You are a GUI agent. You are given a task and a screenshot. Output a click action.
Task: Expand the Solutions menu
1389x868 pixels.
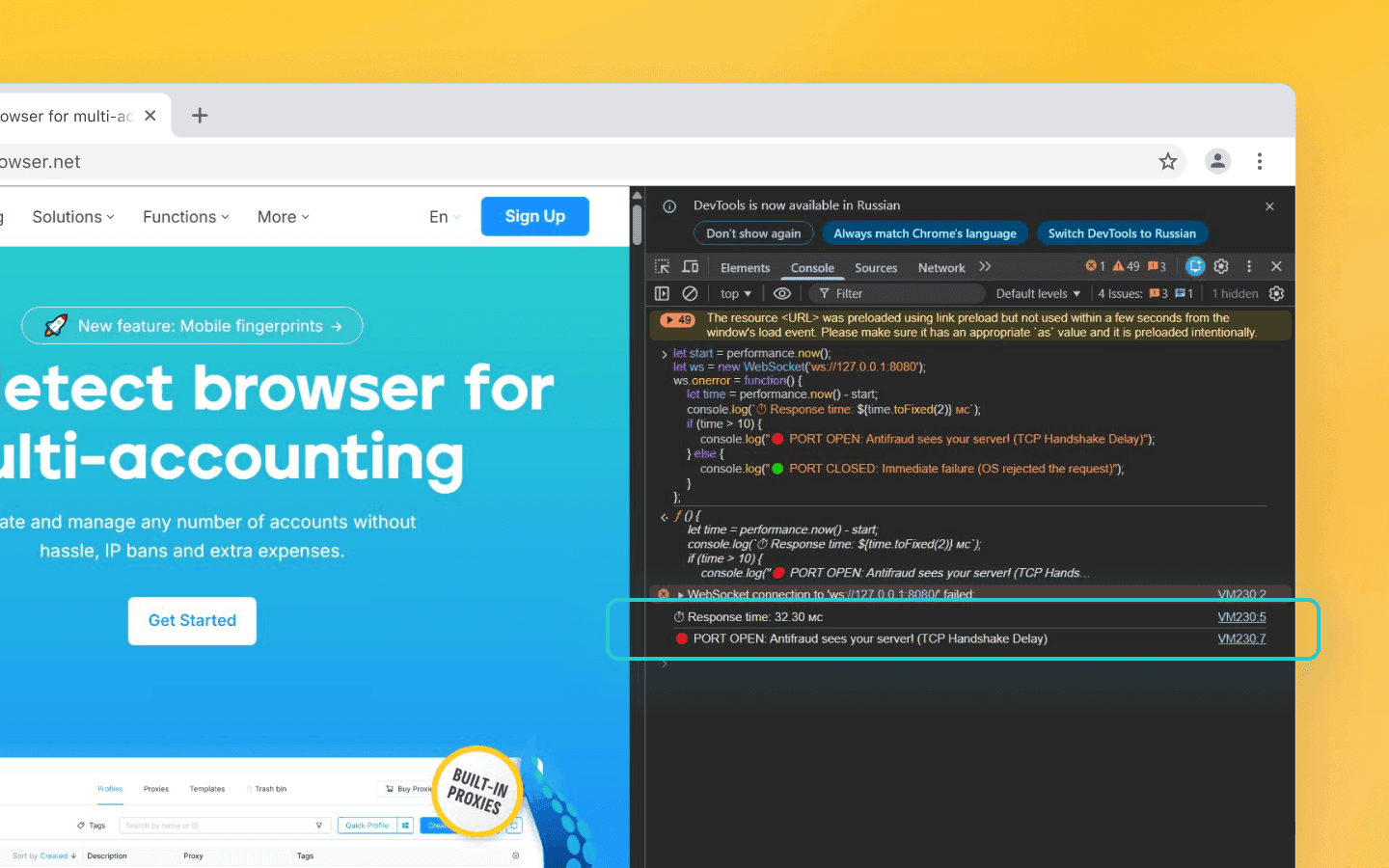pyautogui.click(x=73, y=217)
